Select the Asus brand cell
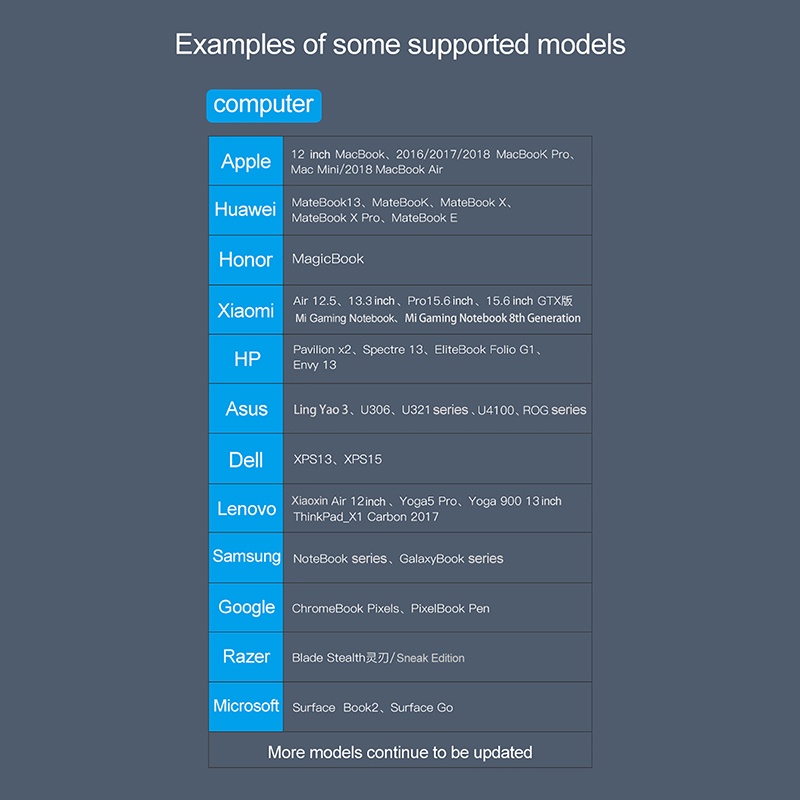The image size is (800, 800). tap(246, 409)
